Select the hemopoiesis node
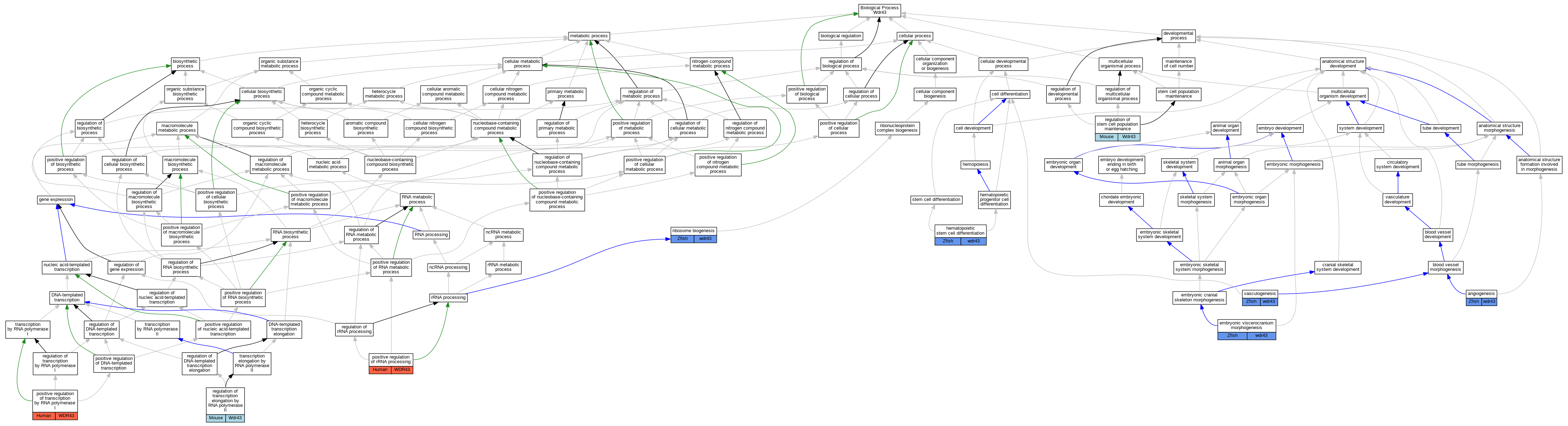 pos(975,164)
